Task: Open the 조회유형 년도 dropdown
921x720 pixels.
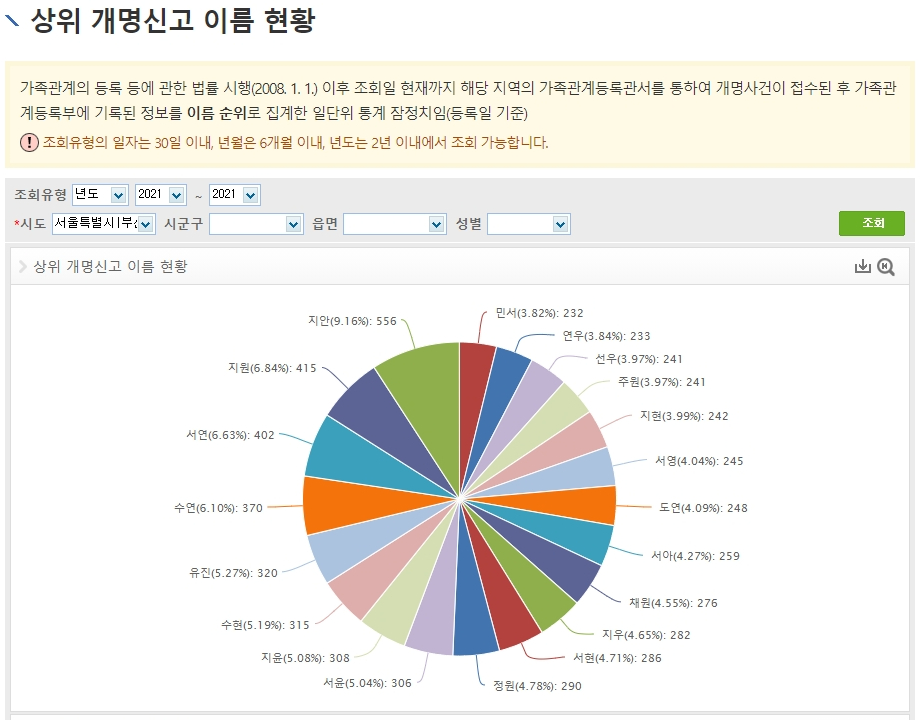Action: tap(100, 194)
